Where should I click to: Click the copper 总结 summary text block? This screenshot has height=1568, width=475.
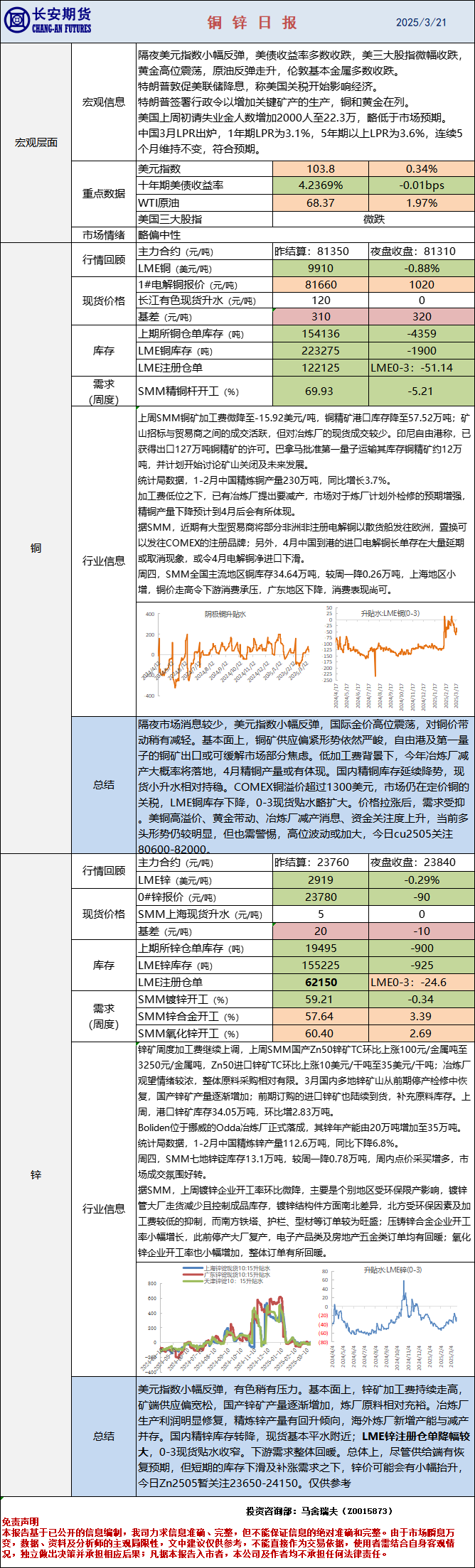304,785
